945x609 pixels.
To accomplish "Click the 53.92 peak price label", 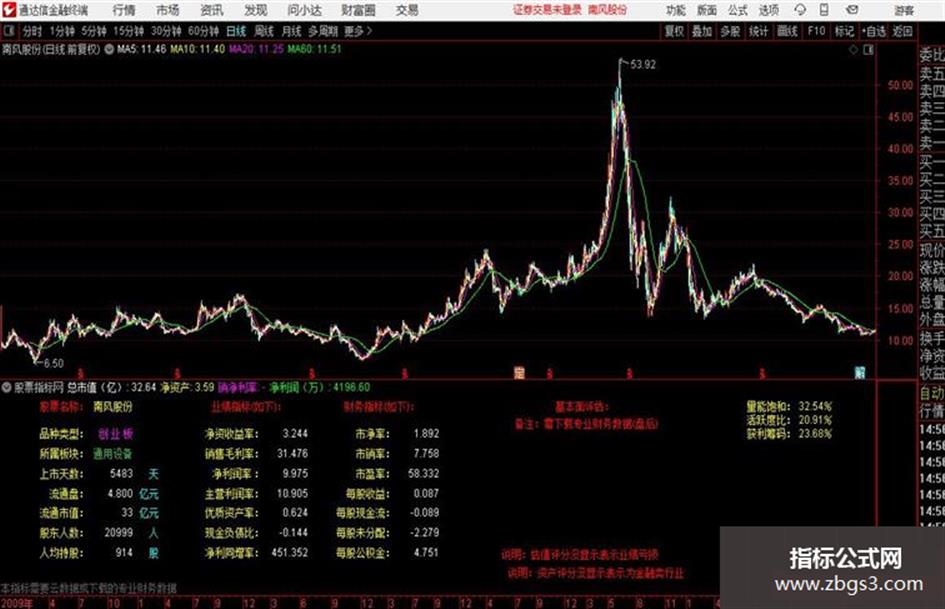I will coord(643,65).
